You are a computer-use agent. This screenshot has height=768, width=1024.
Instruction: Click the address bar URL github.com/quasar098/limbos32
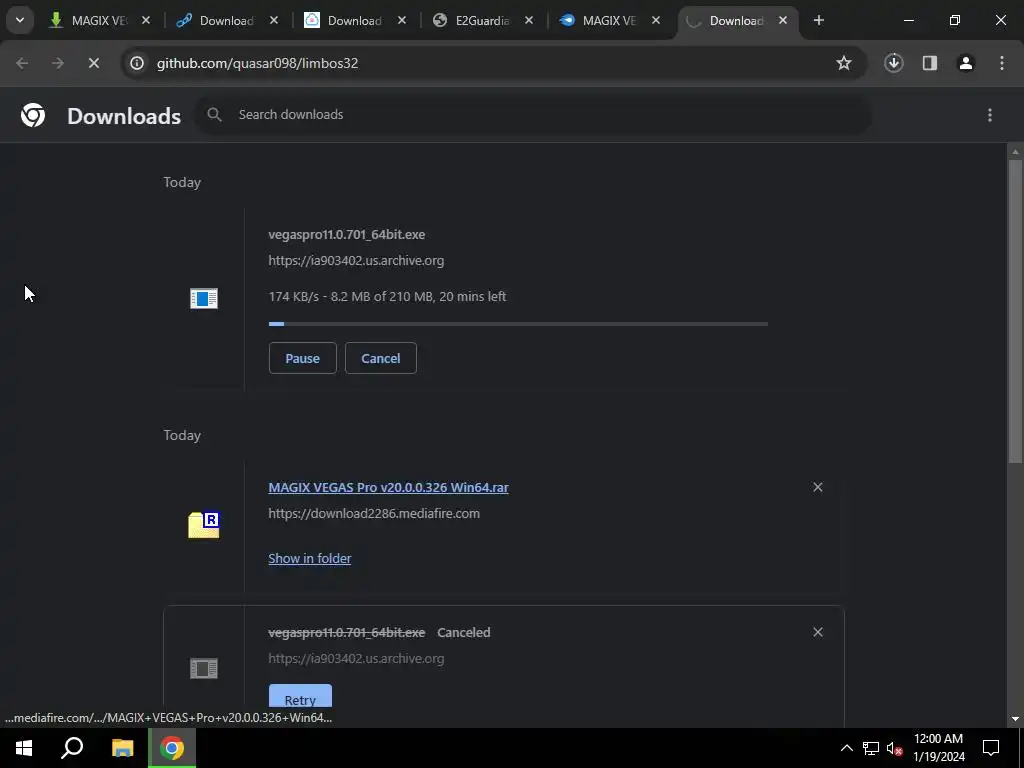257,63
